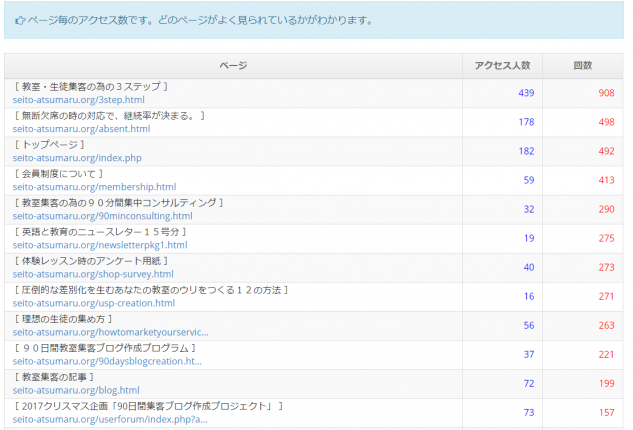
Task: Select the title 教室集客の為の90分間集中コンサルティング
Action: coord(119,203)
